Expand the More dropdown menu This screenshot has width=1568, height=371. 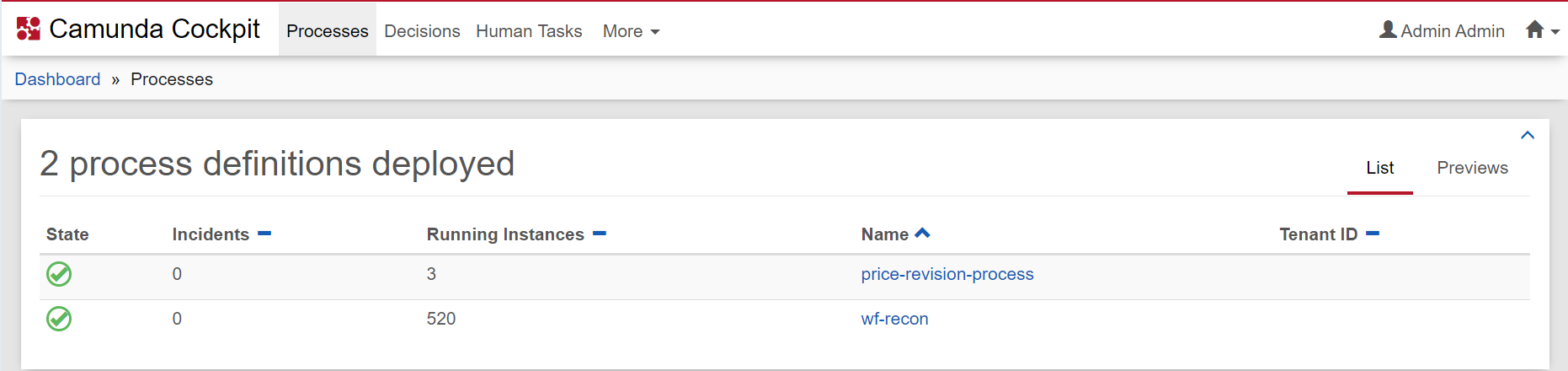pos(631,31)
